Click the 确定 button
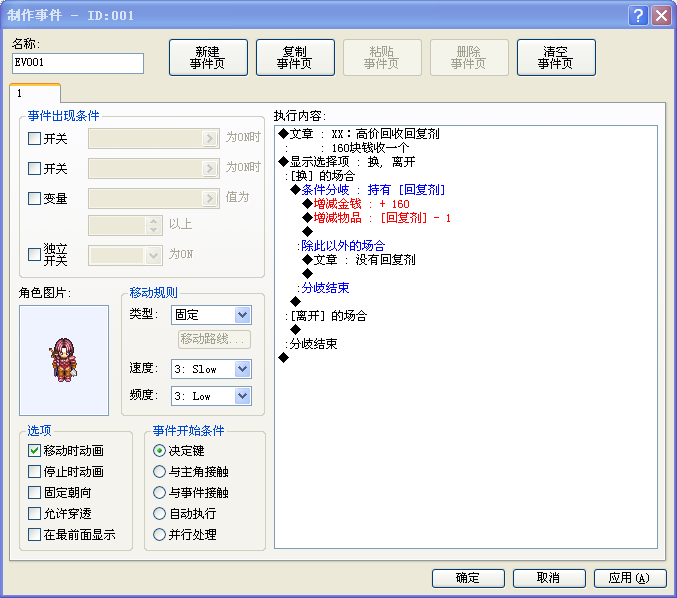 click(468, 578)
